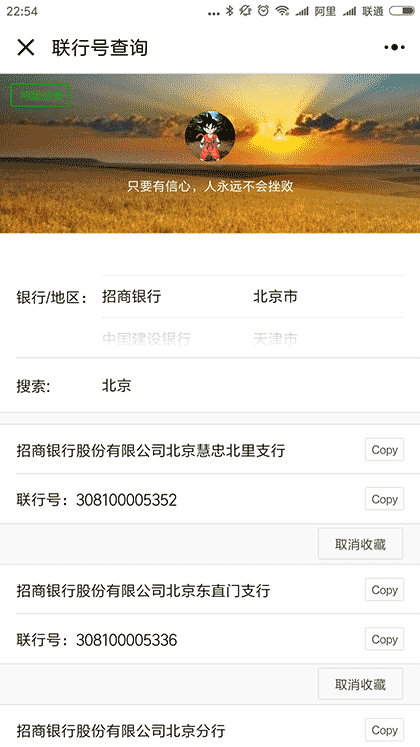Tap the text 联行号：308100005352
Image resolution: width=420 pixels, height=747 pixels.
pyautogui.click(x=97, y=500)
